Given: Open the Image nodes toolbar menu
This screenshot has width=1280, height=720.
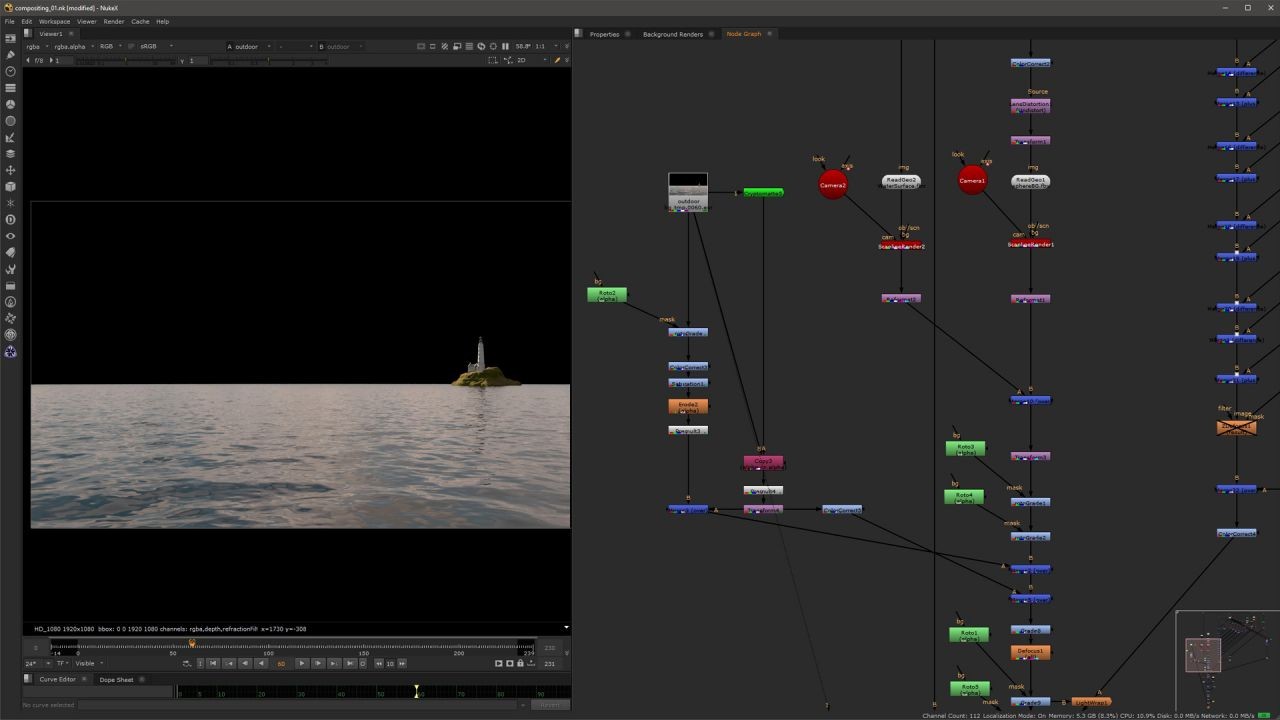Looking at the screenshot, I should [x=11, y=38].
